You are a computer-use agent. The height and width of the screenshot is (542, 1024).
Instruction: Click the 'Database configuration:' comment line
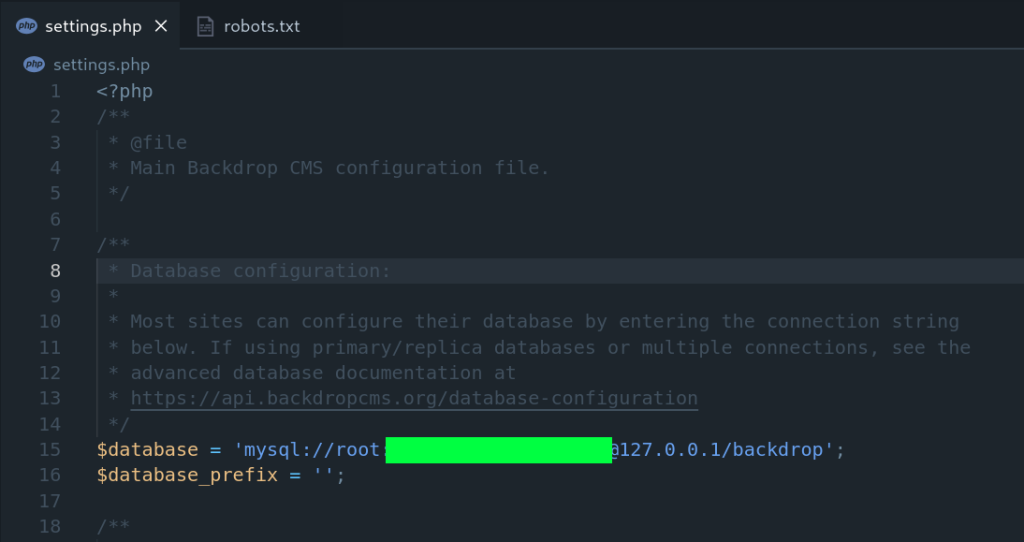(x=260, y=270)
